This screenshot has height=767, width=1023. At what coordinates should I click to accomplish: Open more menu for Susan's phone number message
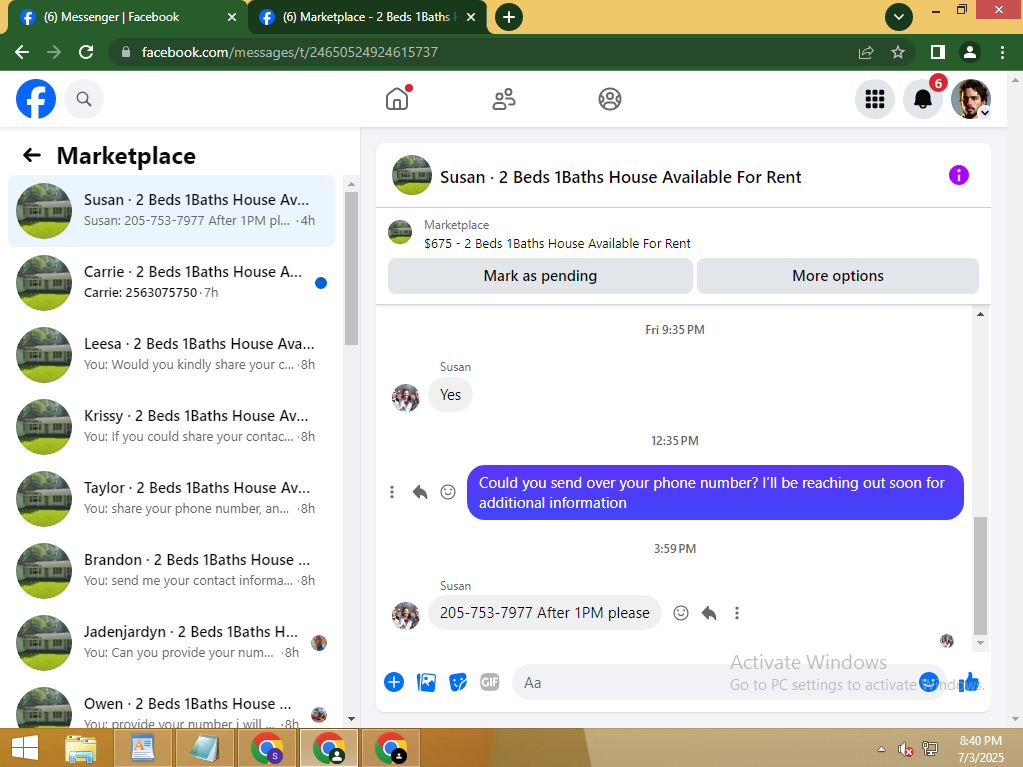pos(737,613)
